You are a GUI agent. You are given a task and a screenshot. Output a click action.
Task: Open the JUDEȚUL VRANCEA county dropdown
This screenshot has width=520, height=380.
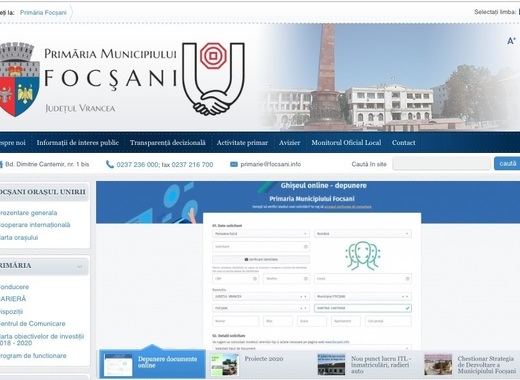(x=261, y=296)
